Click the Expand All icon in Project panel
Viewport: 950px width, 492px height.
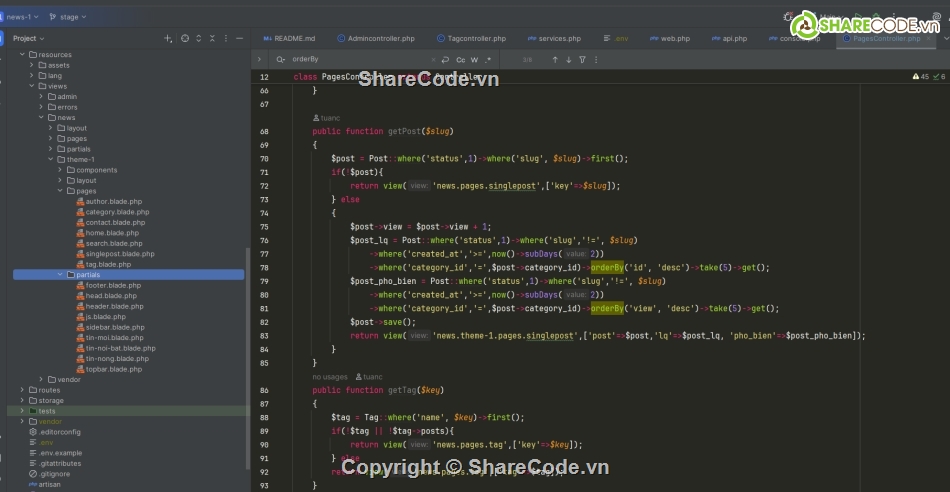coord(199,38)
